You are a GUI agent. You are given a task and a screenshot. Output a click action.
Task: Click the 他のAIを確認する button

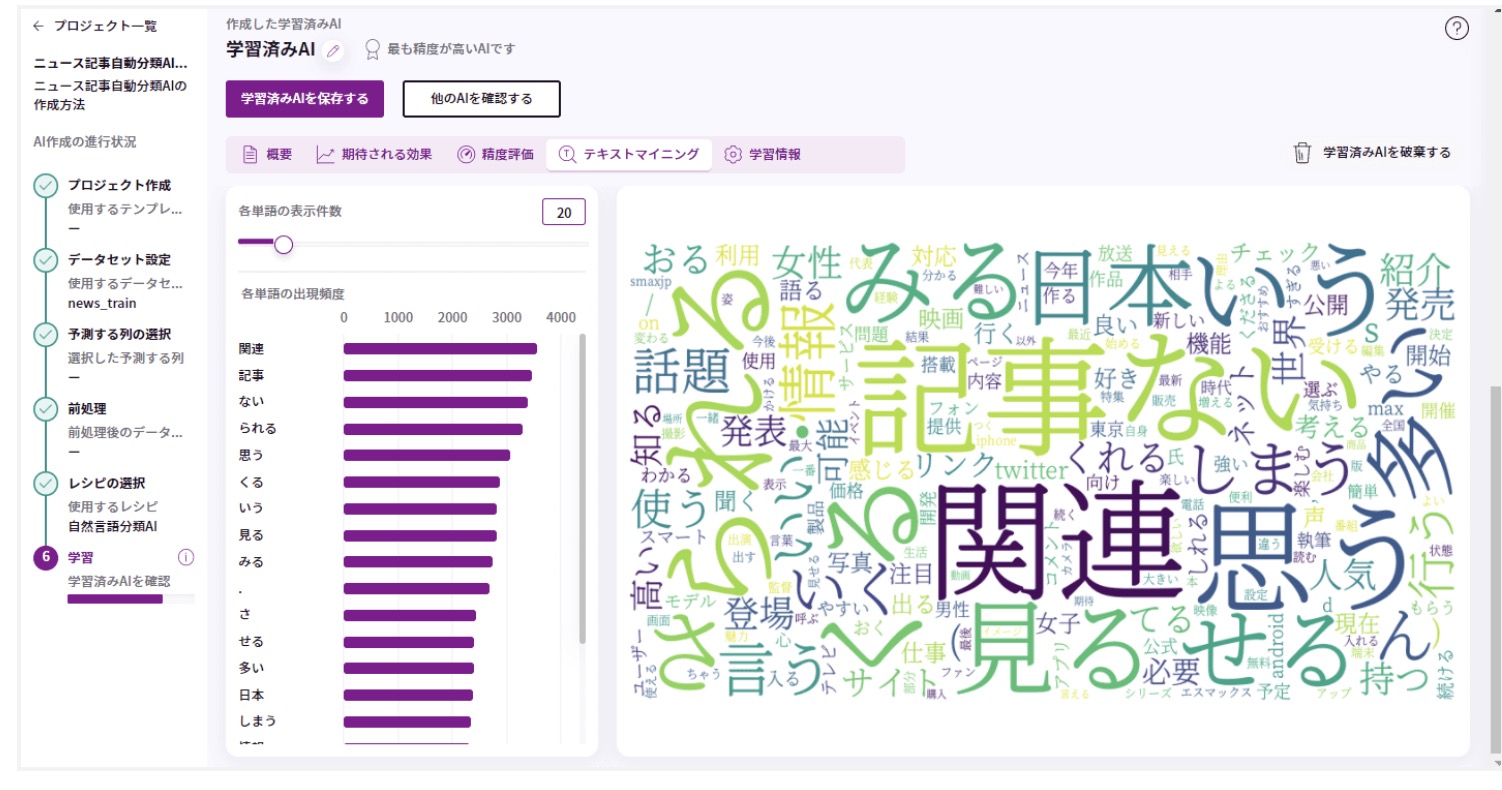pos(481,98)
